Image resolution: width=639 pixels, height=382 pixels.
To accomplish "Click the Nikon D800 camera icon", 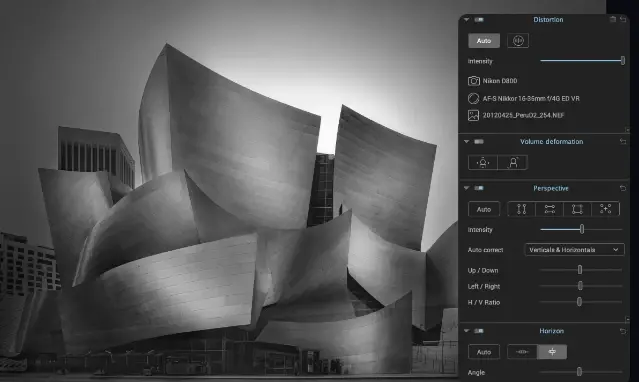I will click(474, 81).
